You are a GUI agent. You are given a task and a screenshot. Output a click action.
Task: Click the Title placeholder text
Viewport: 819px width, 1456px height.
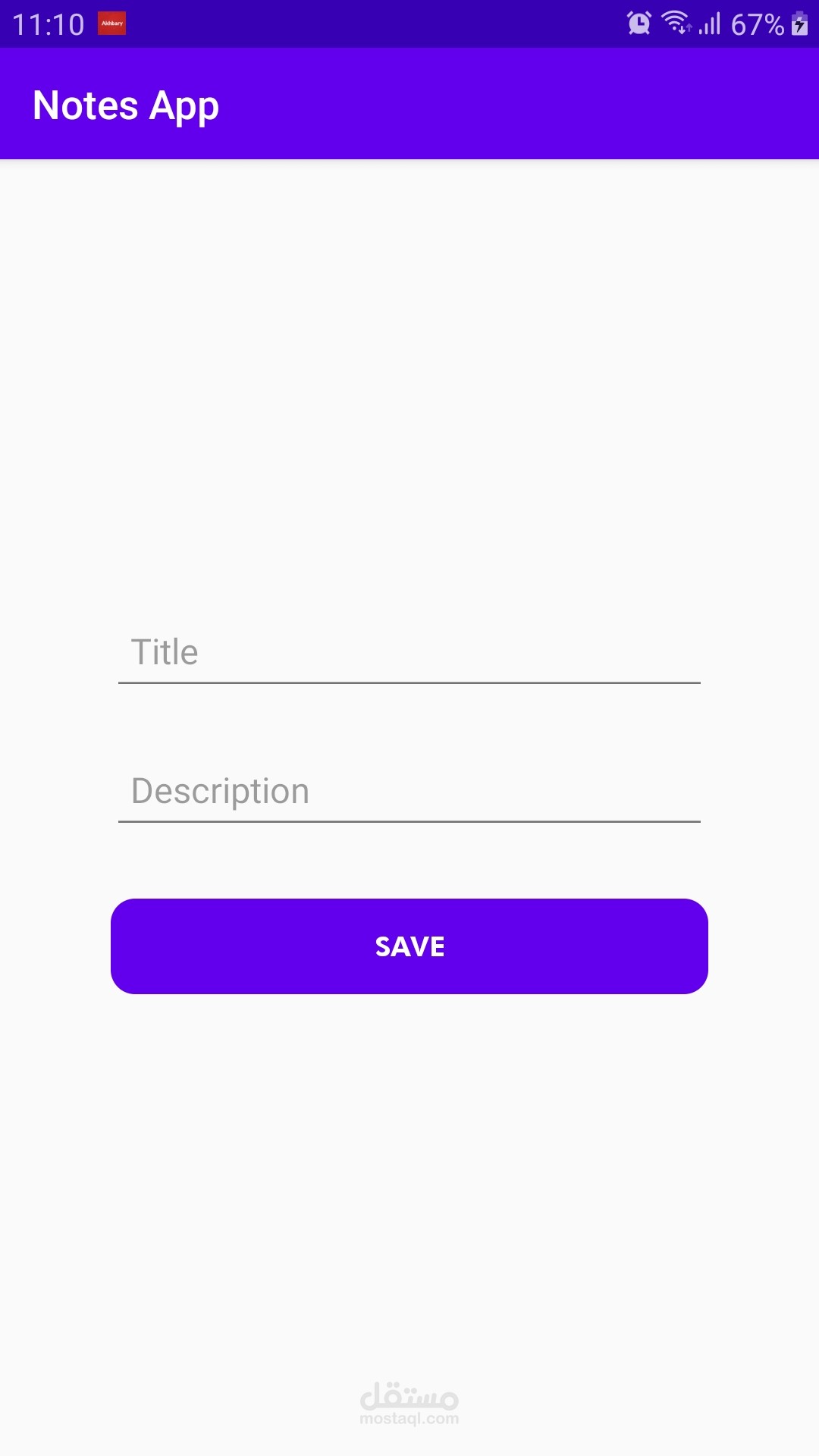point(165,652)
